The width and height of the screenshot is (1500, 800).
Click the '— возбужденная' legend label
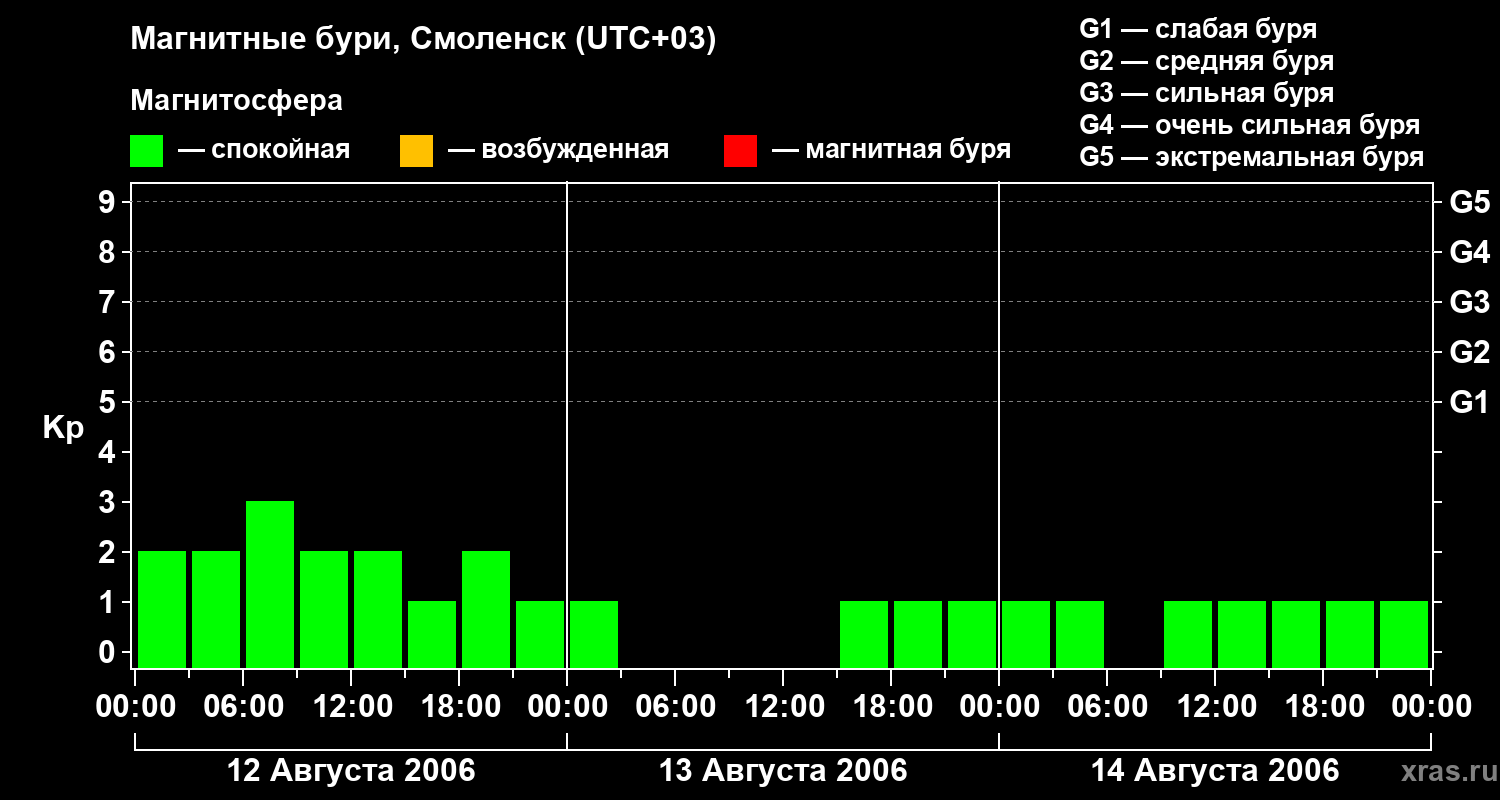click(x=558, y=150)
